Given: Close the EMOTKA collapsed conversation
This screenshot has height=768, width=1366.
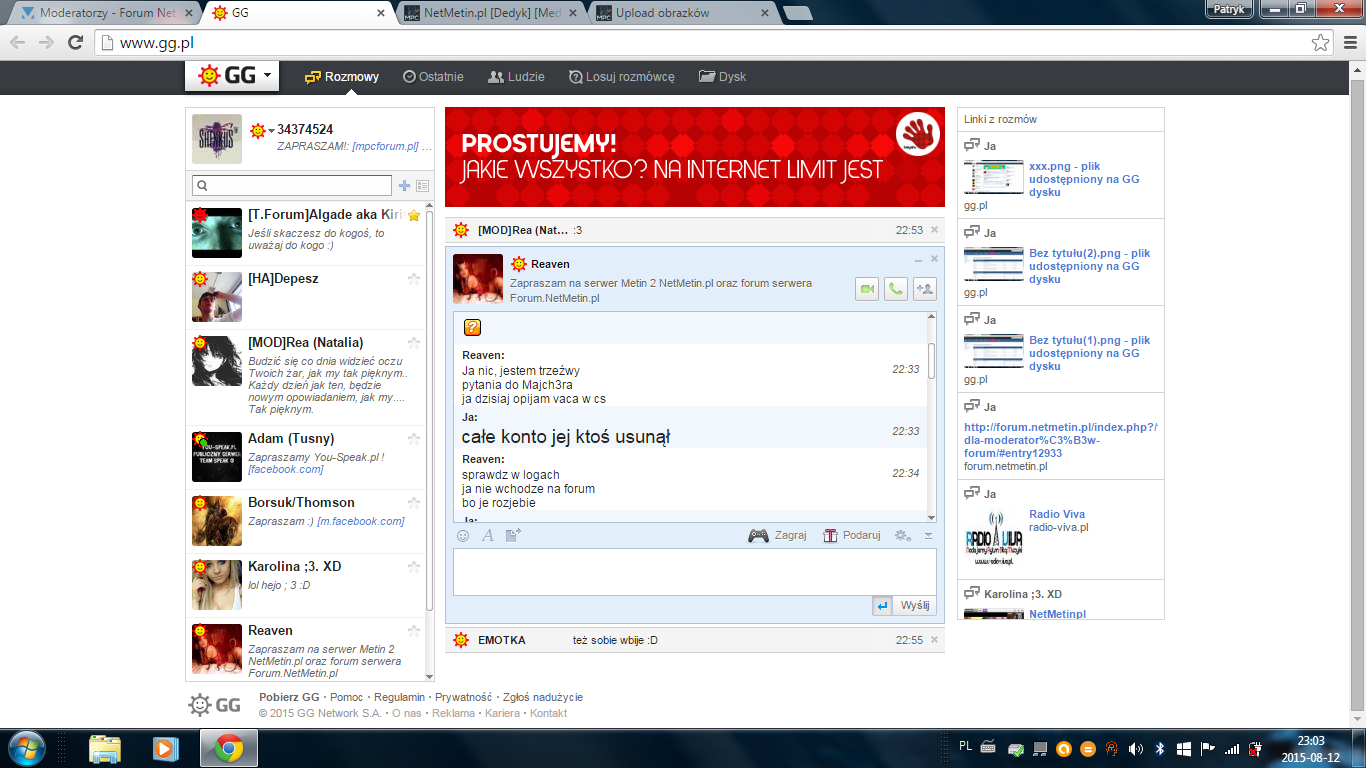Looking at the screenshot, I should (934, 640).
